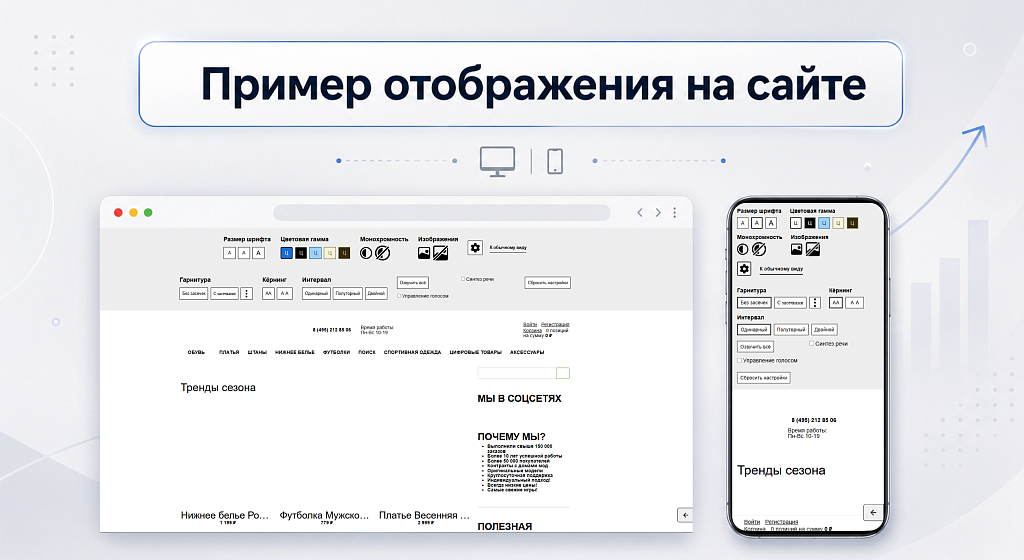The image size is (1024, 560).
Task: Select smallest font size A on phone
Action: tap(743, 223)
